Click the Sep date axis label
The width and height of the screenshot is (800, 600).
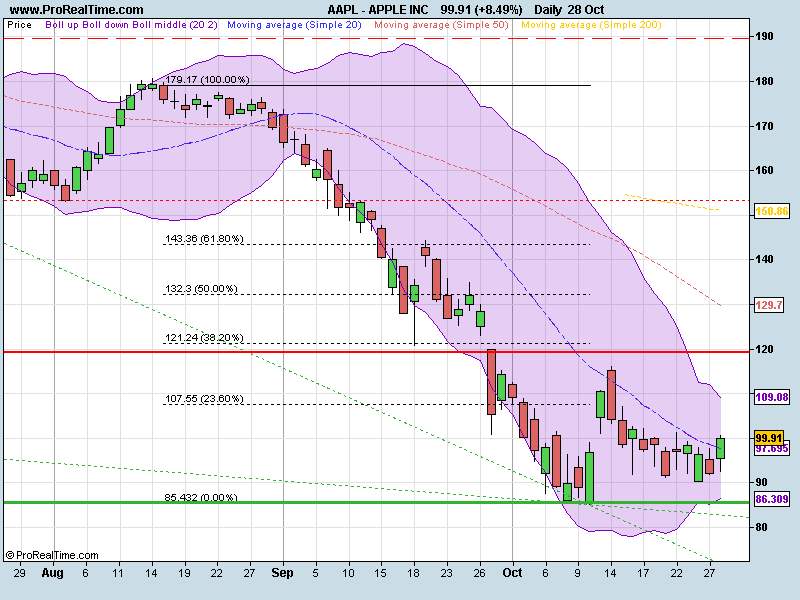coord(282,573)
